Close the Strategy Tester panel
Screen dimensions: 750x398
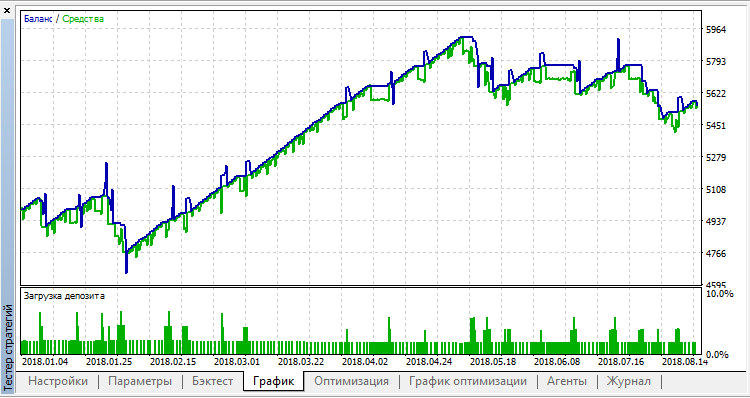7,10
